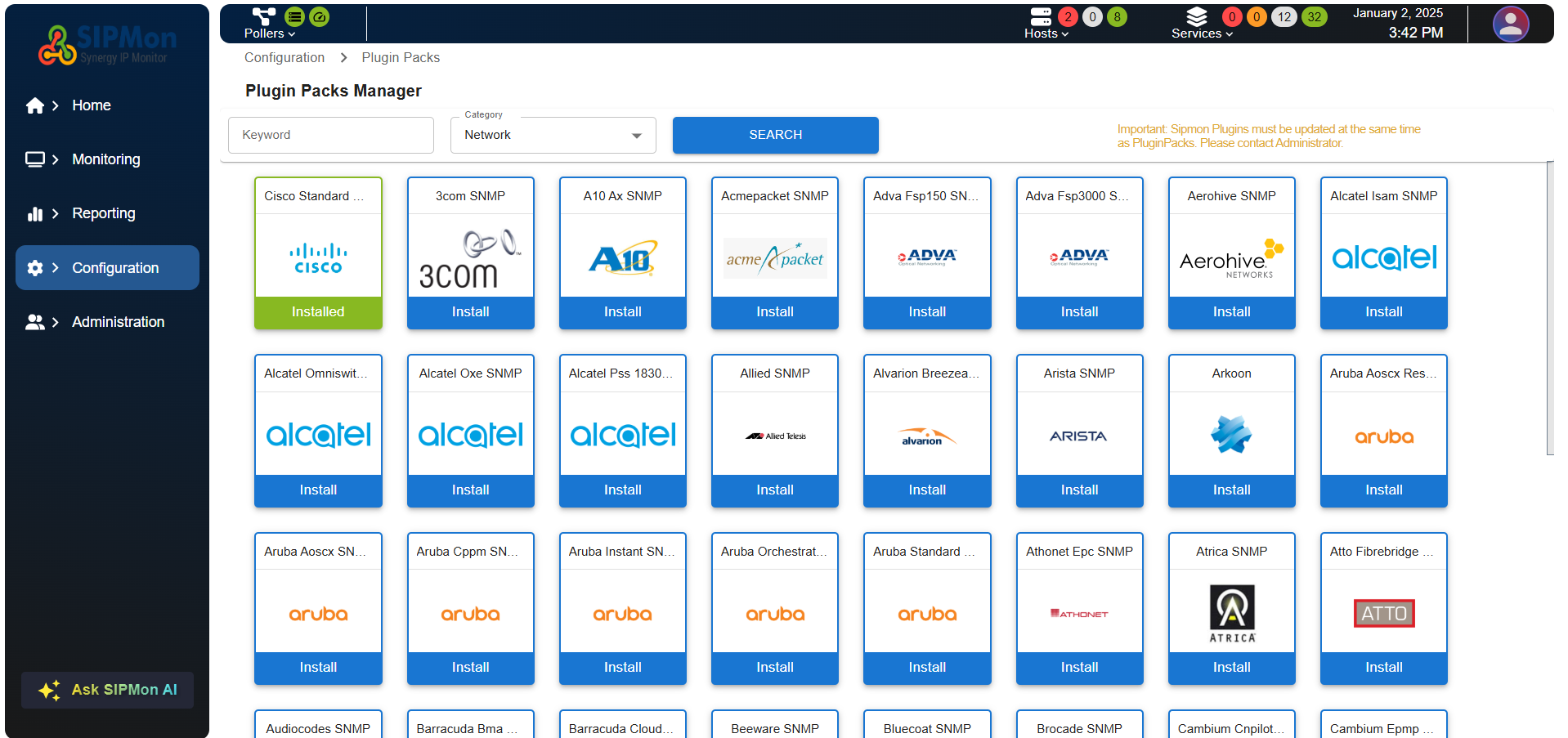The width and height of the screenshot is (1568, 738).
Task: Click the Administration users icon
Action: tap(35, 322)
